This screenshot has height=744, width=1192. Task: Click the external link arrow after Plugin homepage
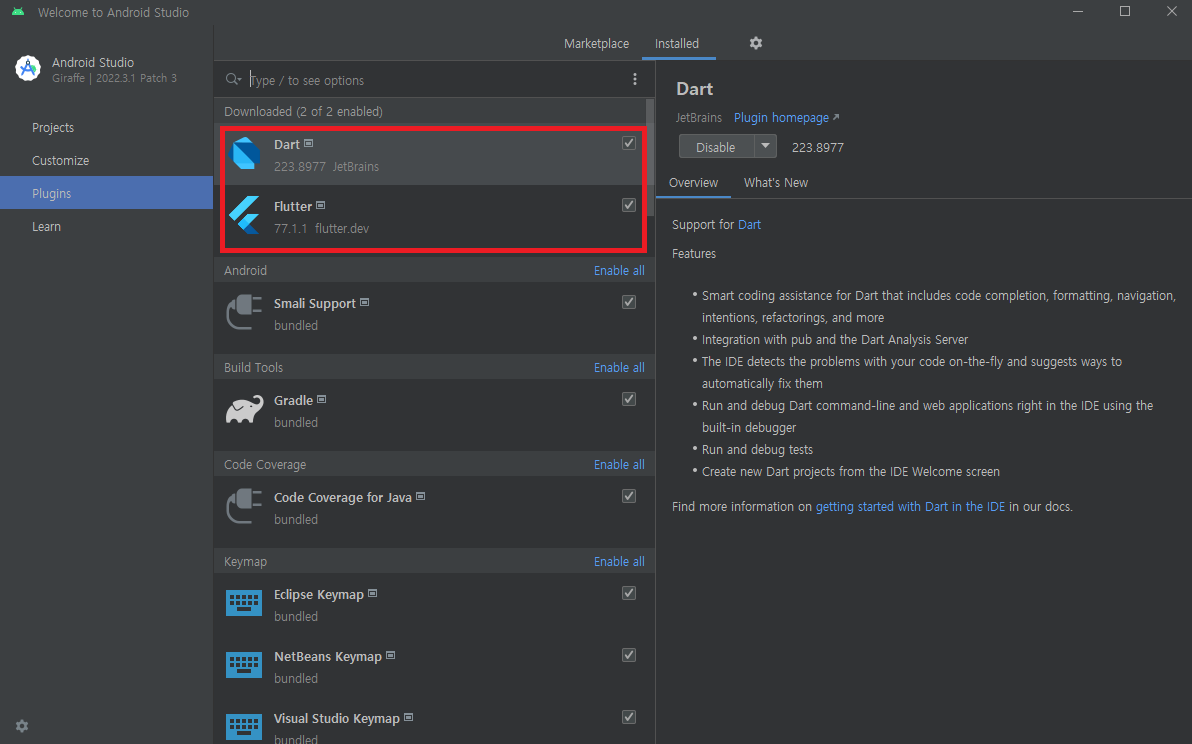[x=836, y=117]
